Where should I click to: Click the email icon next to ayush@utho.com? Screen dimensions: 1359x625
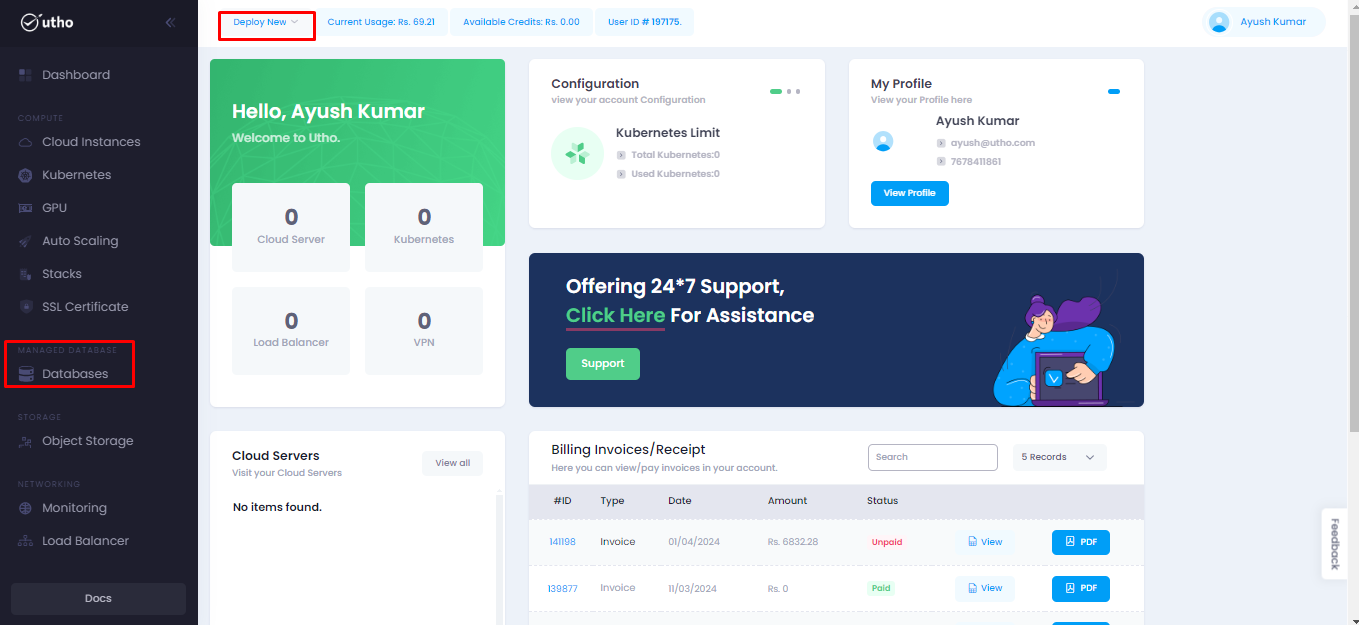pos(941,143)
